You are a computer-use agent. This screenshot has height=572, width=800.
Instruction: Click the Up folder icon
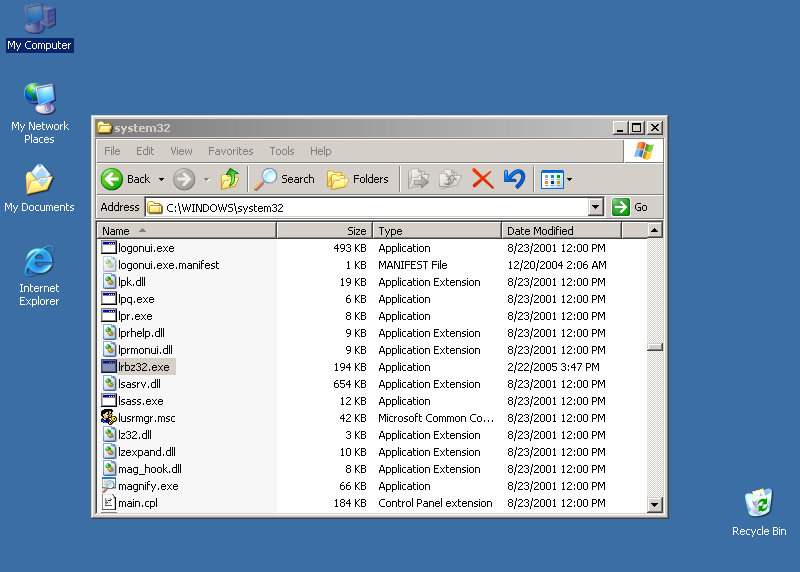pos(231,179)
